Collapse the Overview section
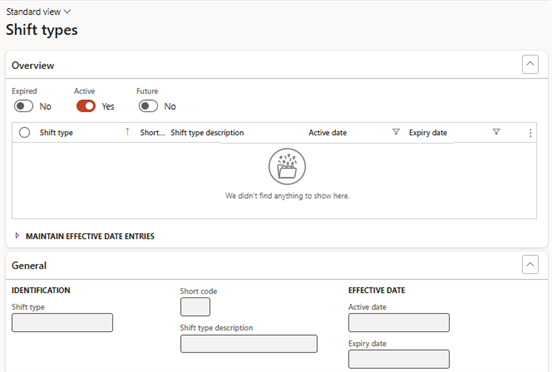 [x=530, y=64]
